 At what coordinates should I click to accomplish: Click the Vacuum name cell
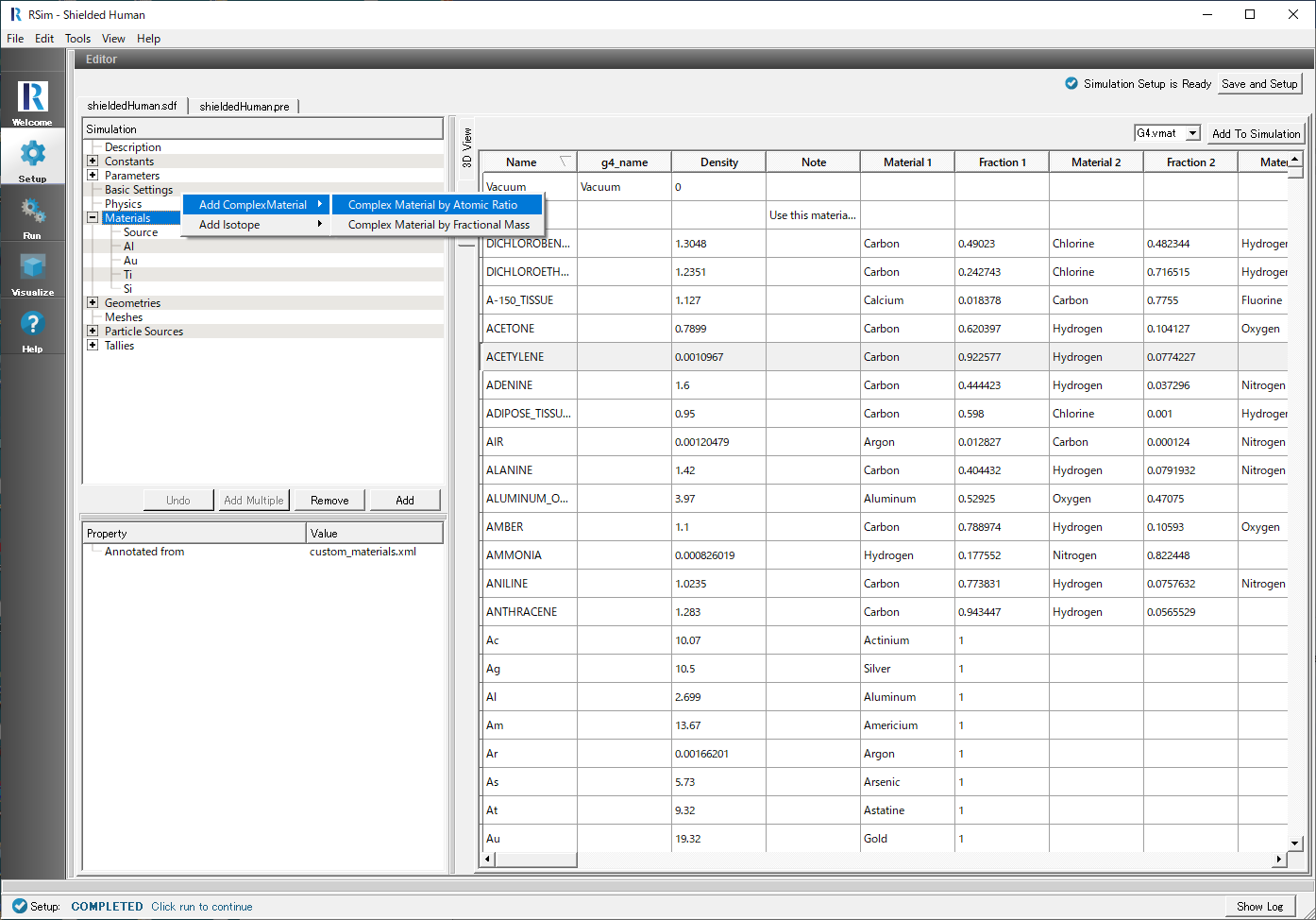tap(529, 186)
